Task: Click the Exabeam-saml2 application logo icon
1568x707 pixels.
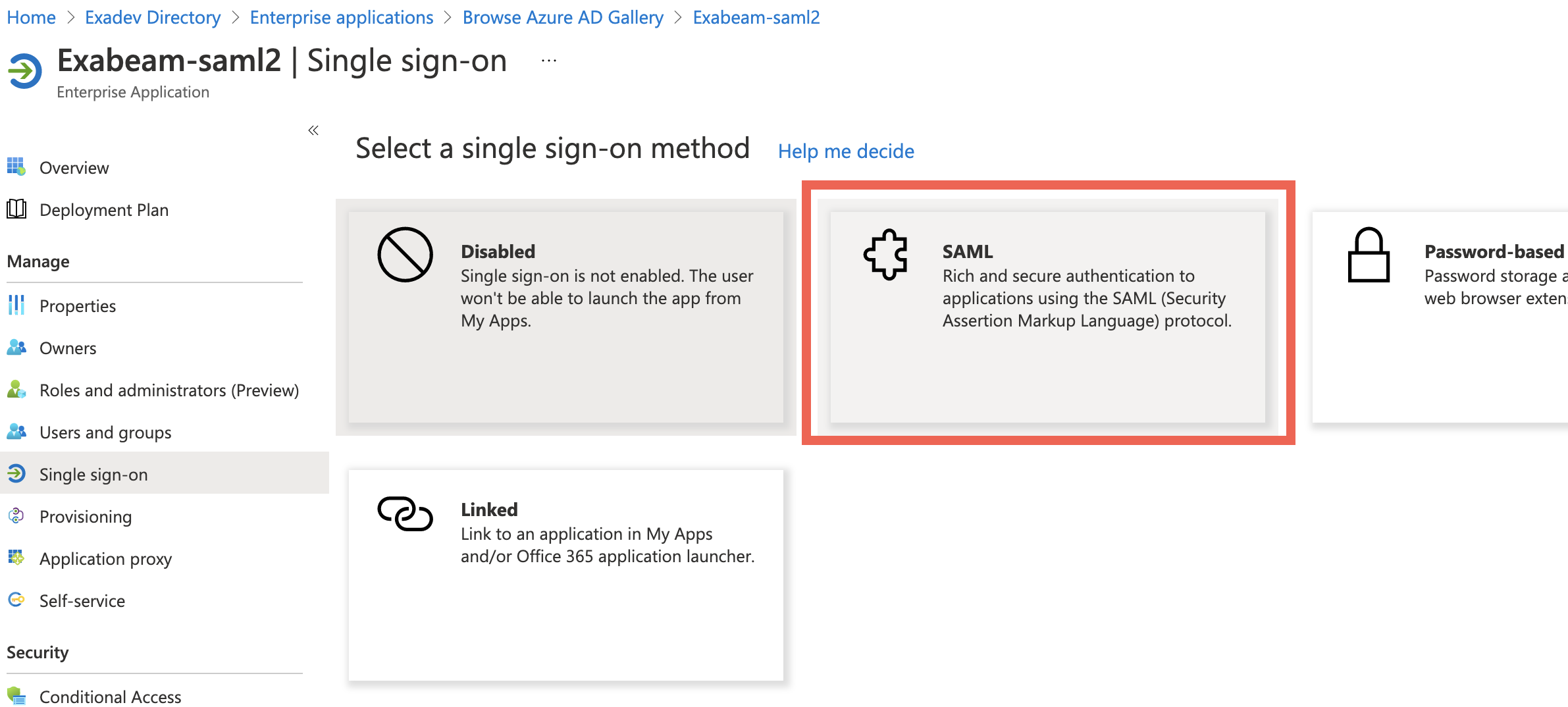Action: click(24, 71)
